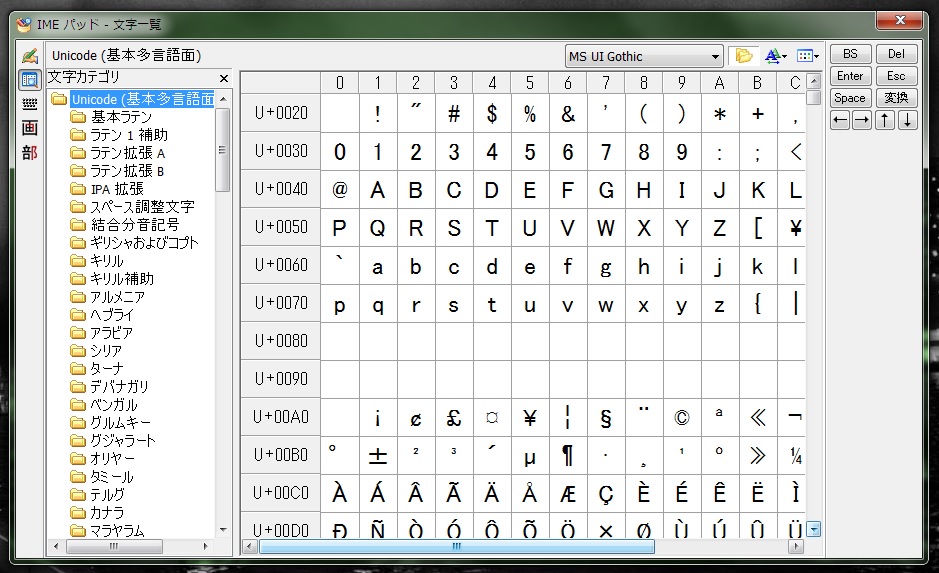Screen dimensions: 939x573
Task: Select the 基本ラテン category
Action: pyautogui.click(x=120, y=117)
